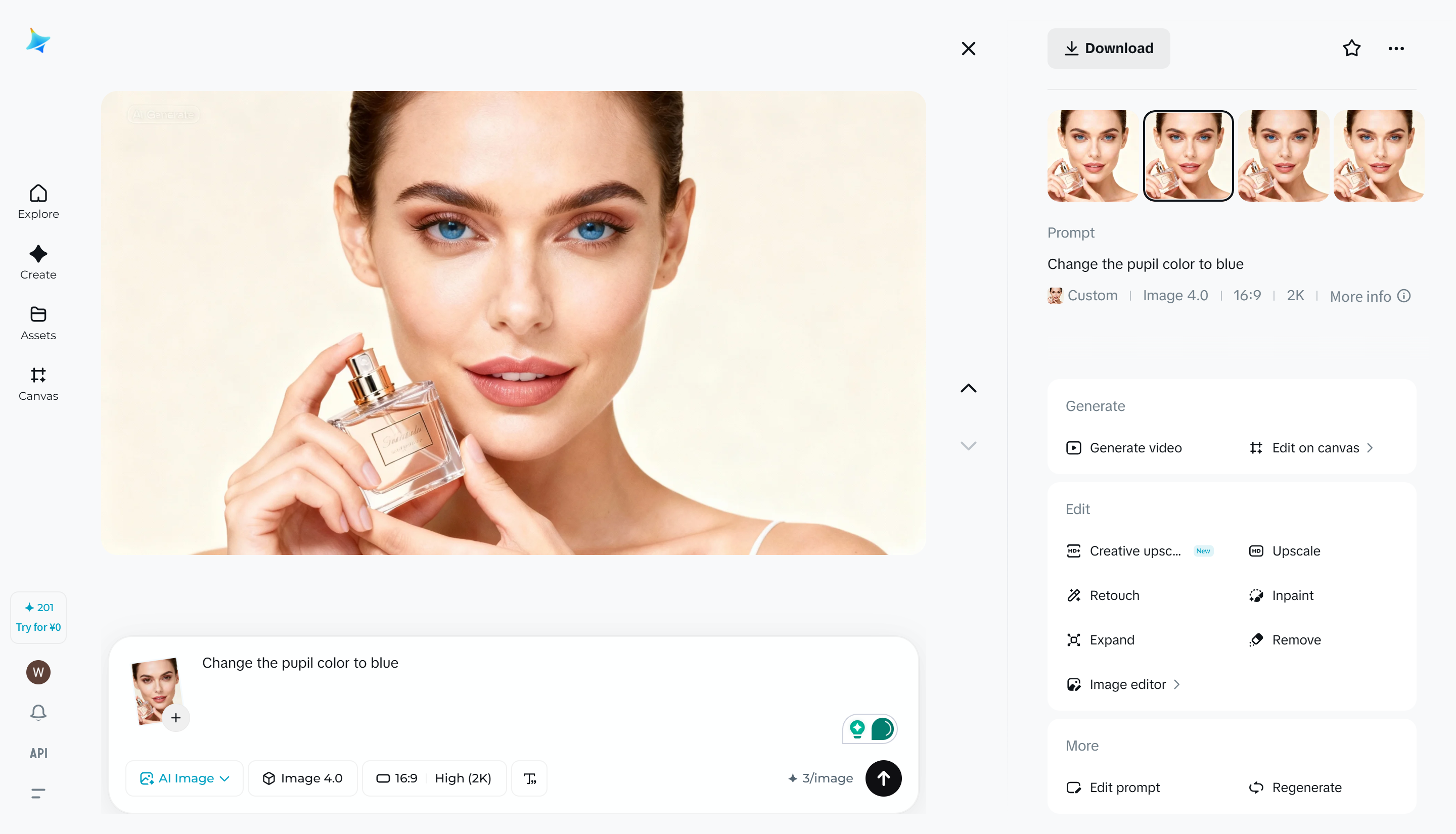Go to Assets in the sidebar
The image size is (1456, 834).
coord(38,323)
